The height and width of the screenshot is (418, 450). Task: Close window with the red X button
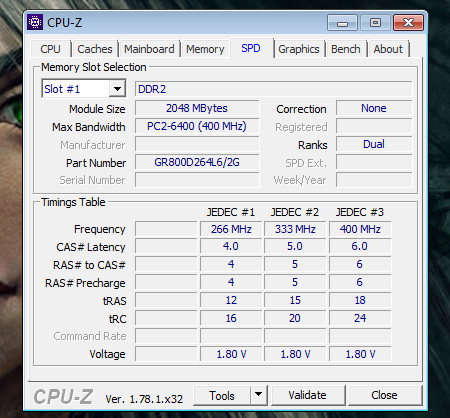(x=408, y=23)
